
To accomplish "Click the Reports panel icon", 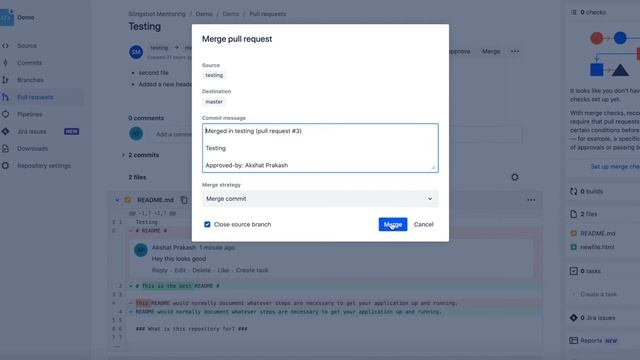I will [573, 340].
